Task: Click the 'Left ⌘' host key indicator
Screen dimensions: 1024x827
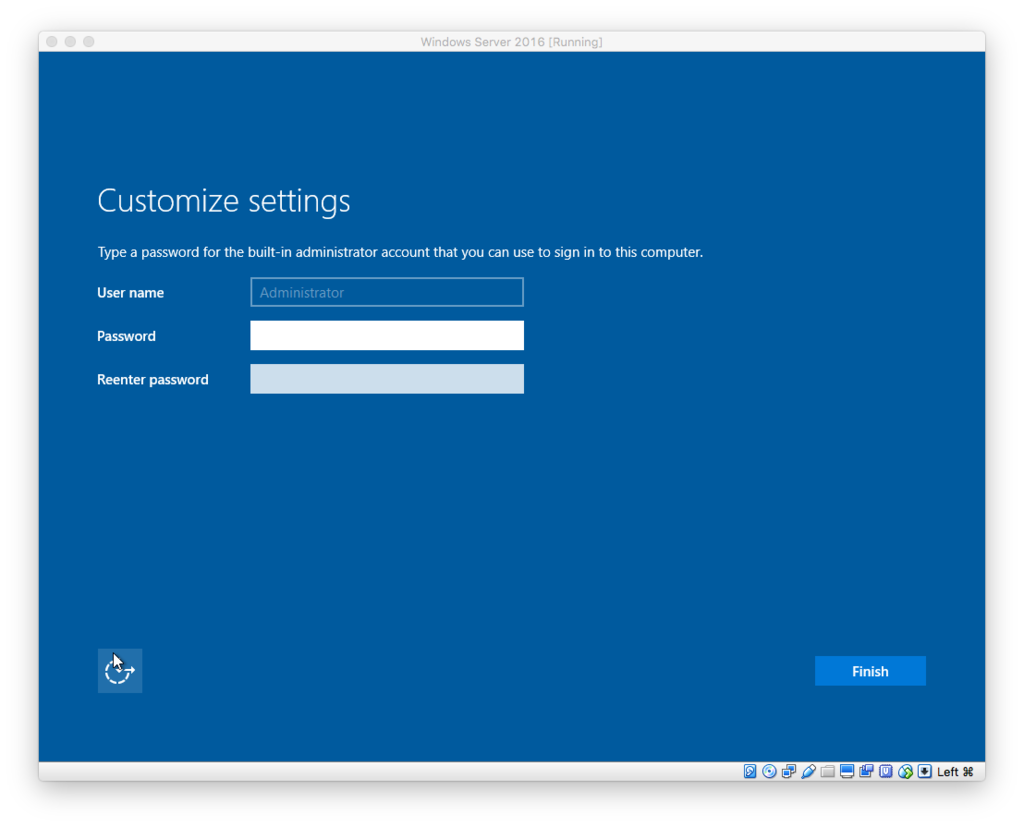Action: [955, 771]
